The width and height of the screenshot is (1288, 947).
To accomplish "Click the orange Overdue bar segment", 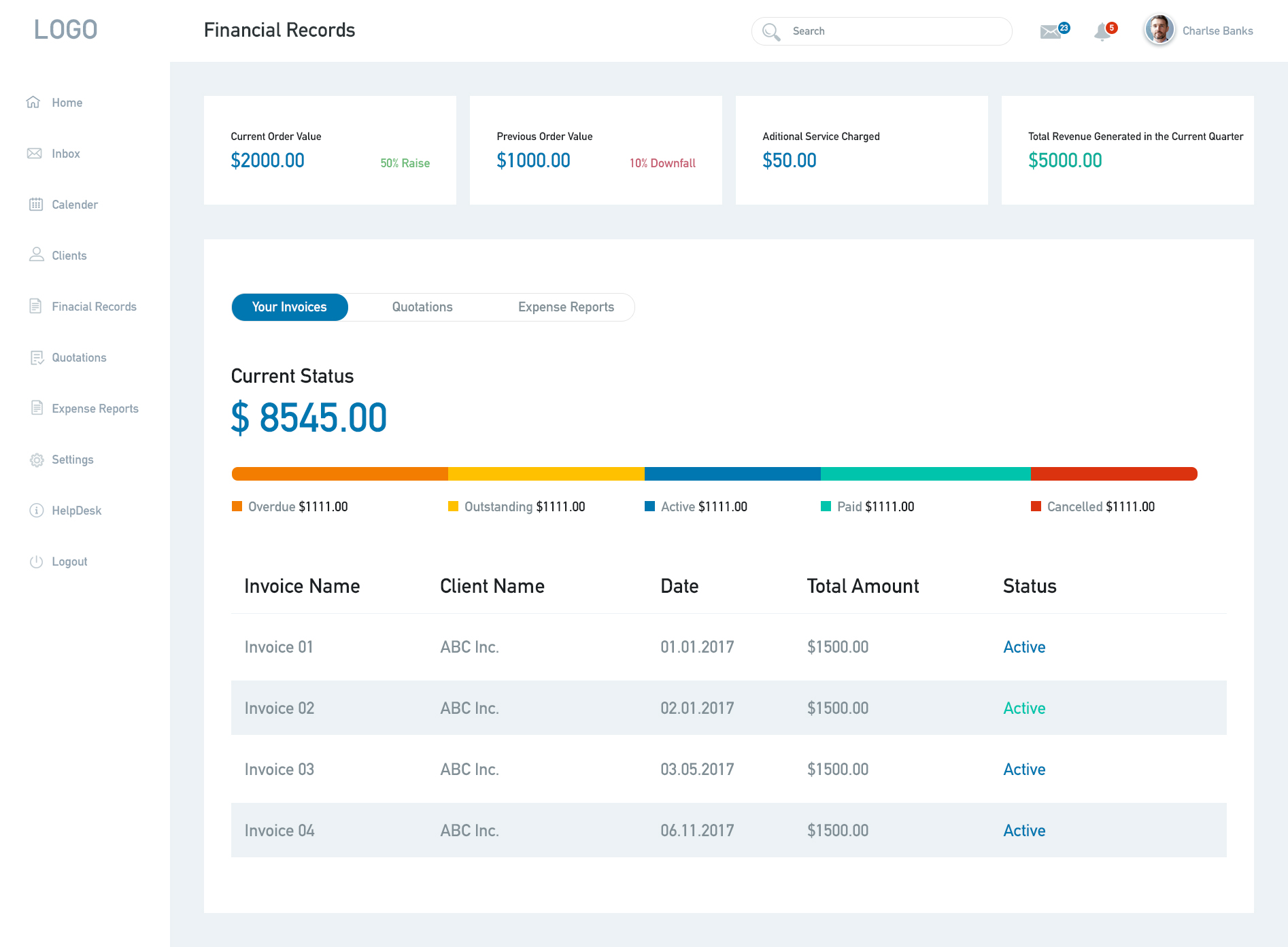I will point(340,474).
